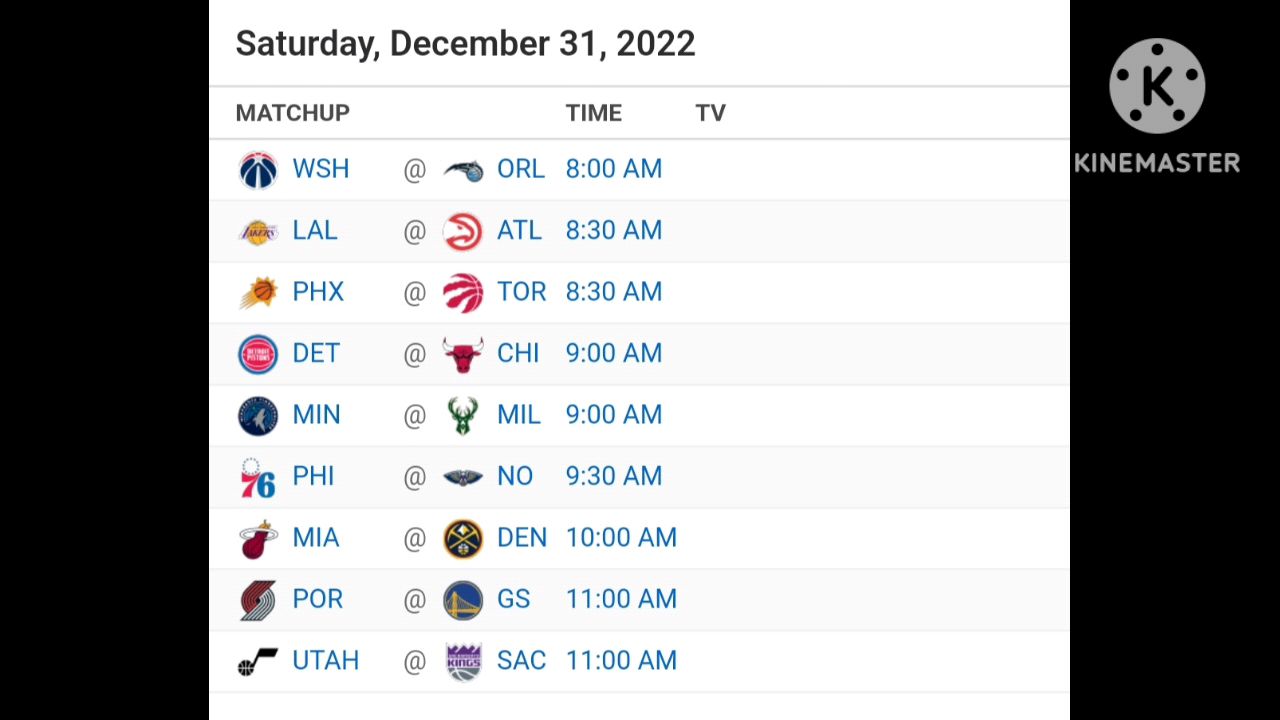This screenshot has height=720, width=1280.
Task: Click the Washington Wizards team logo
Action: pos(258,170)
